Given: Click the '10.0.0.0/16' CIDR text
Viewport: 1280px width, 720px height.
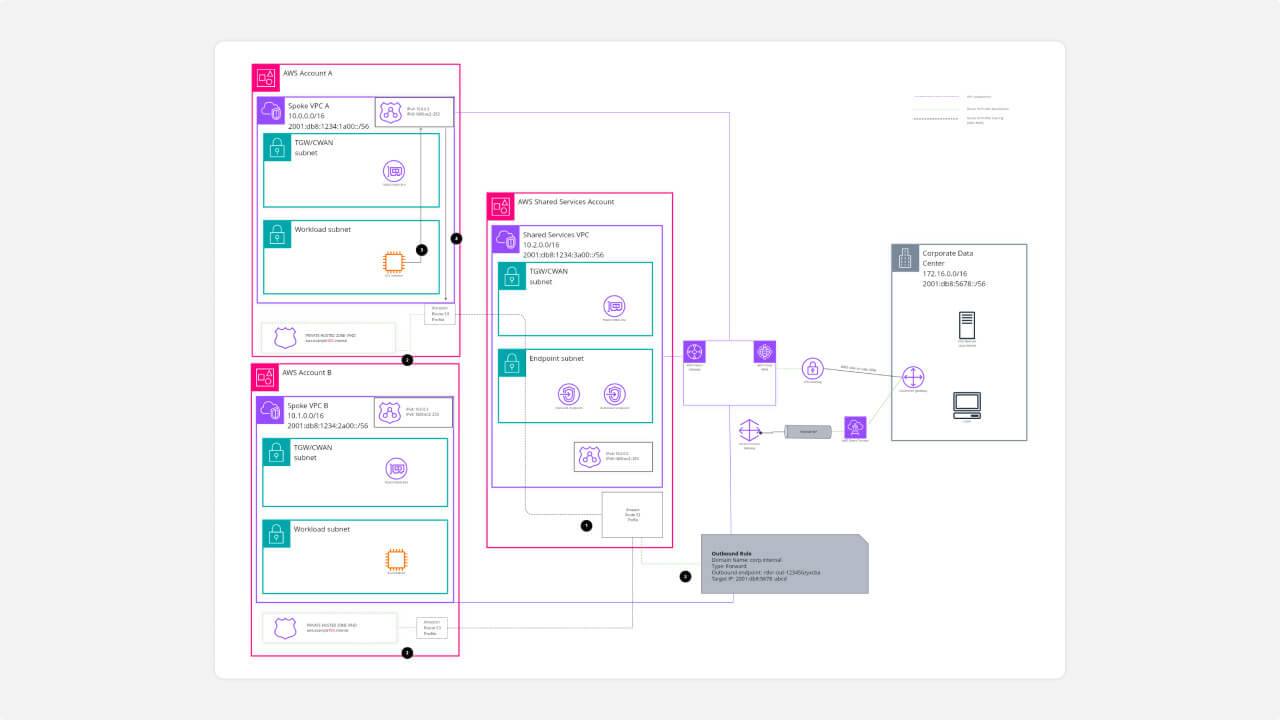Looking at the screenshot, I should [x=308, y=115].
